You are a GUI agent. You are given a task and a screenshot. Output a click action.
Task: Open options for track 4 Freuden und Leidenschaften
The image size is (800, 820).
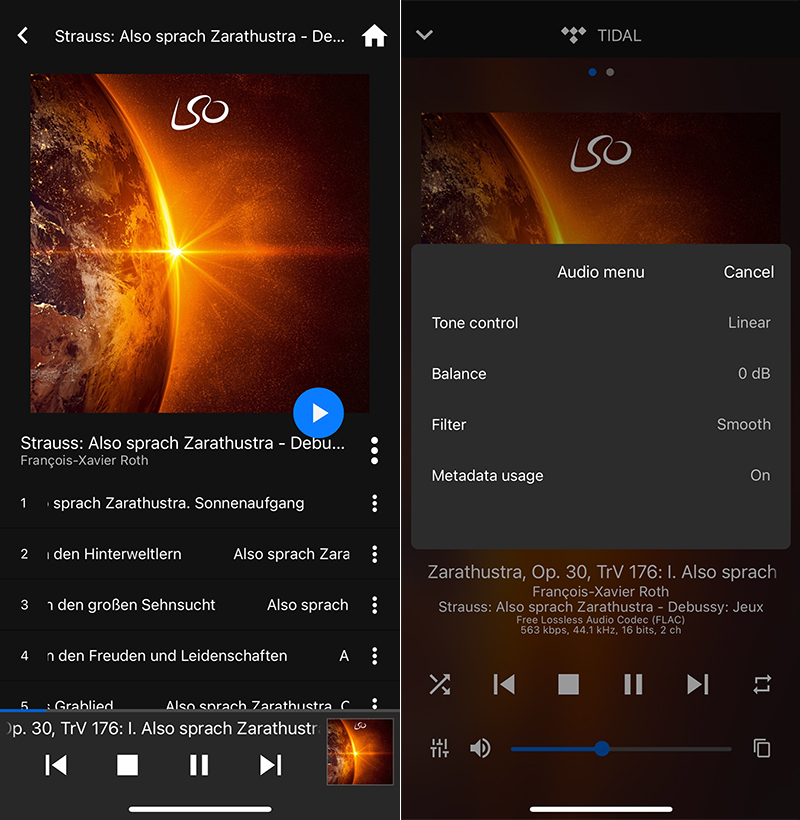[x=374, y=655]
